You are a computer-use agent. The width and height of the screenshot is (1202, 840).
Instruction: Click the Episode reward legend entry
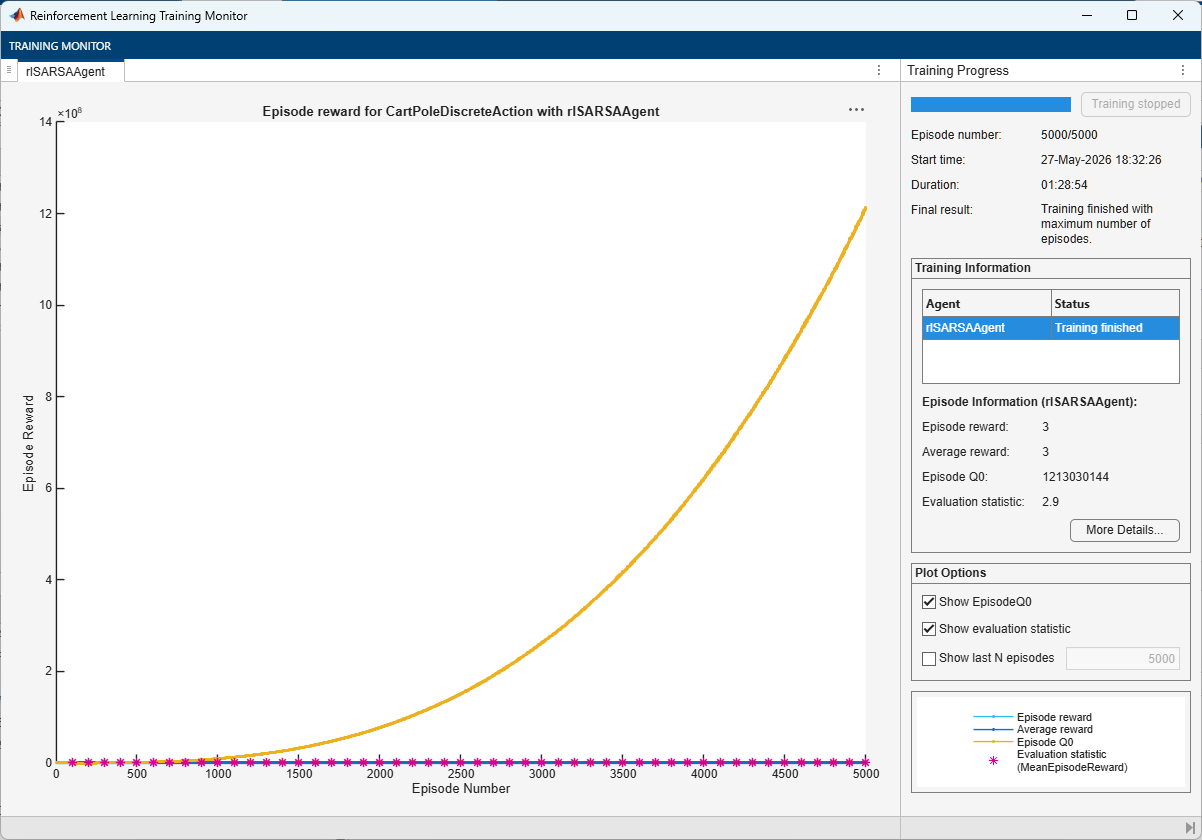point(1032,717)
